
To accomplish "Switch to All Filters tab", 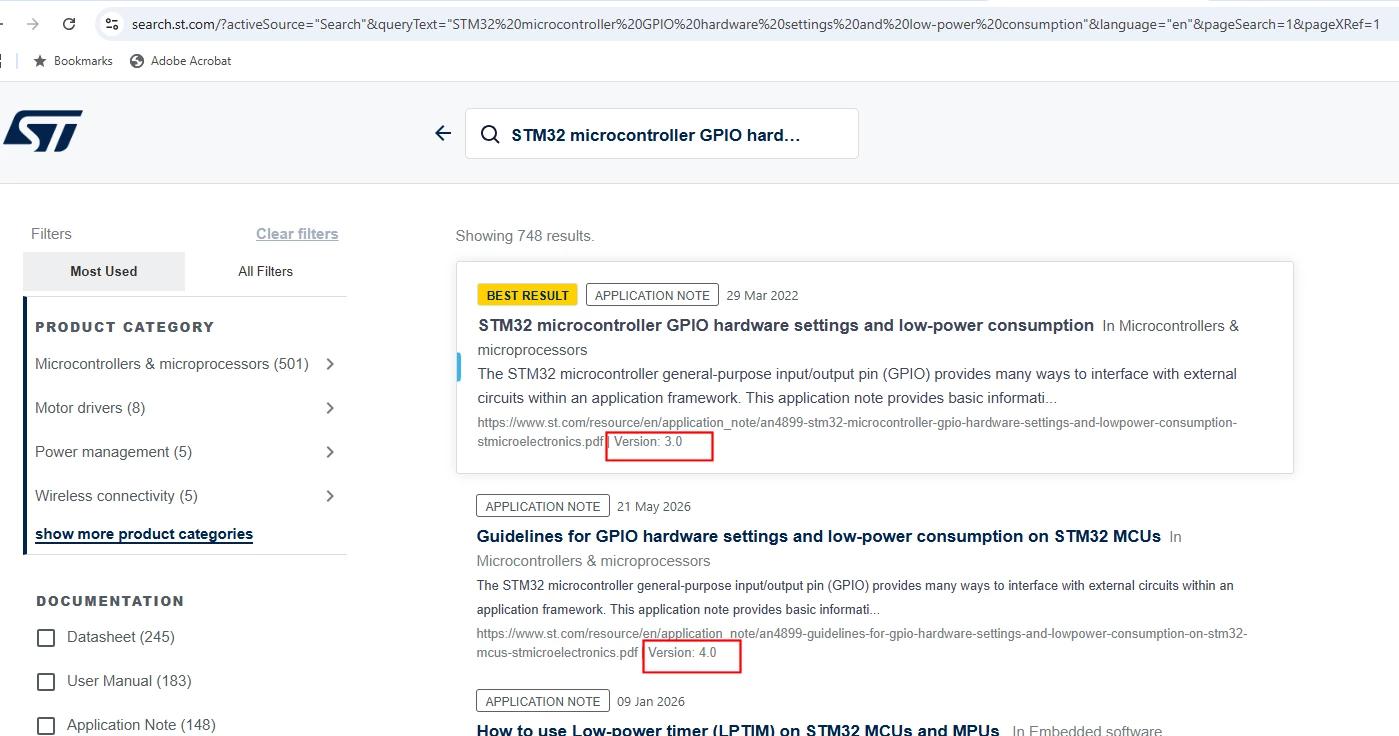I will coord(266,271).
